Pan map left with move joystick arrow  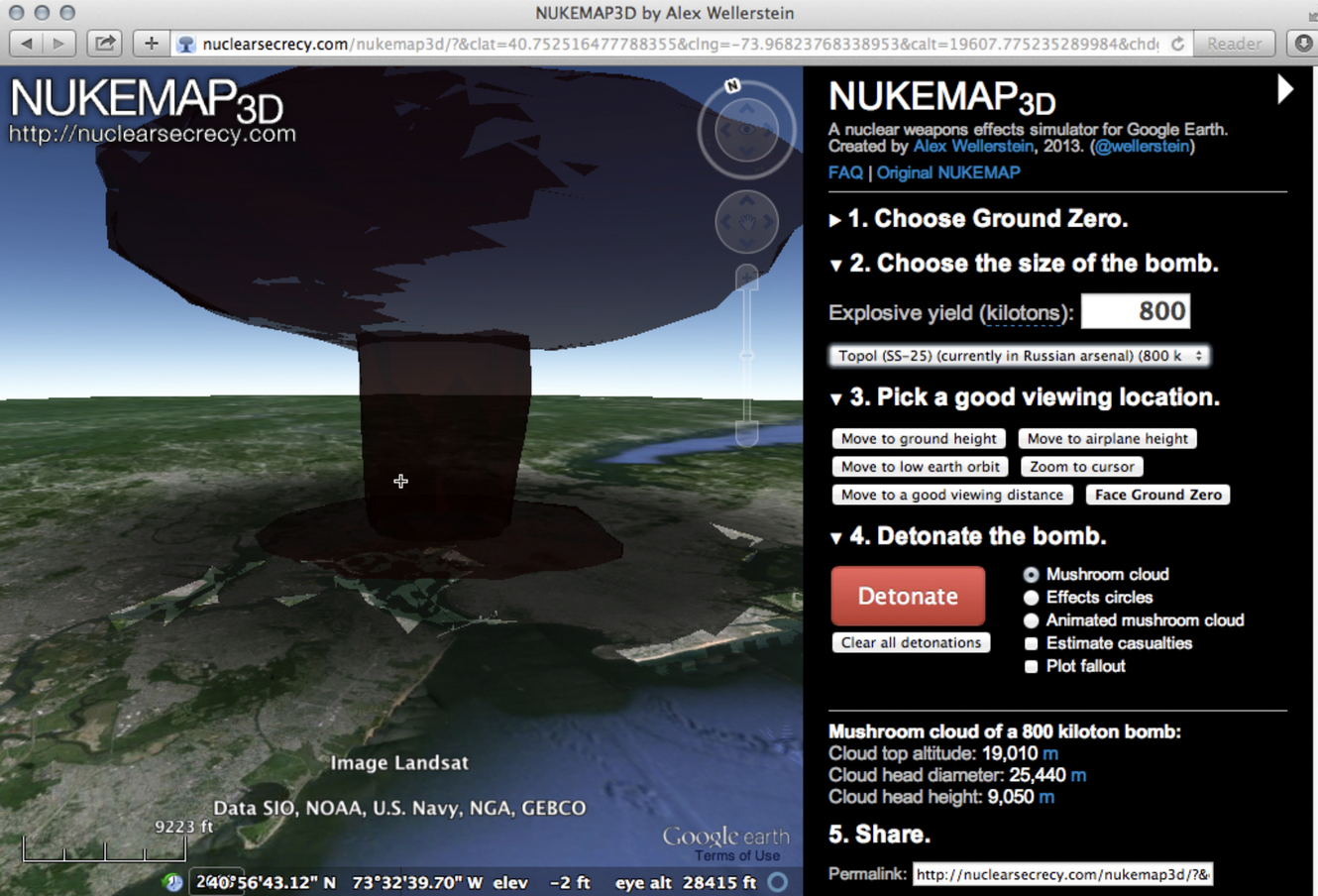[x=725, y=222]
